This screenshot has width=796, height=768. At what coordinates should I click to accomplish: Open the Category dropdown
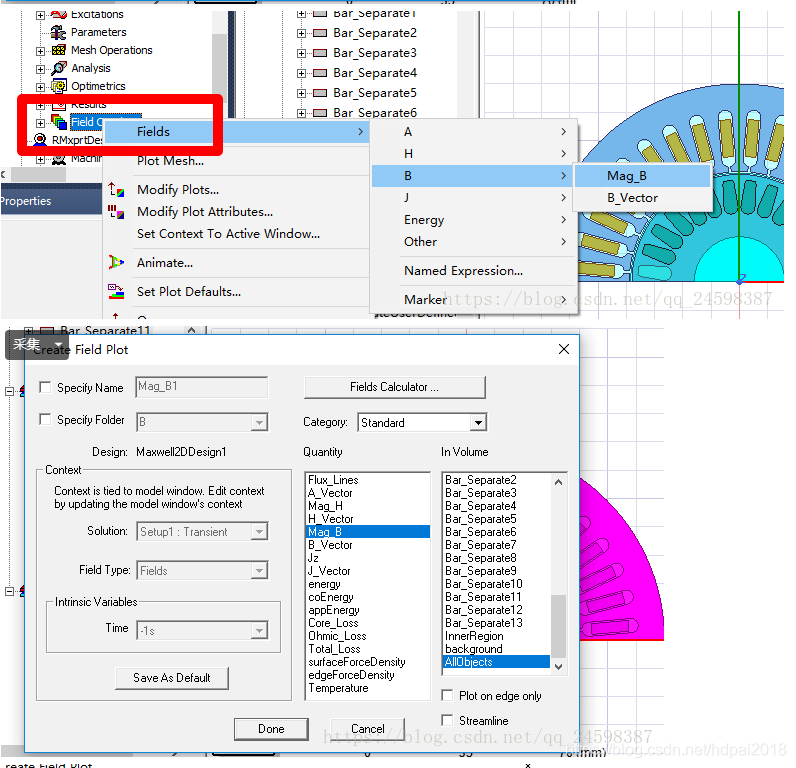[478, 422]
